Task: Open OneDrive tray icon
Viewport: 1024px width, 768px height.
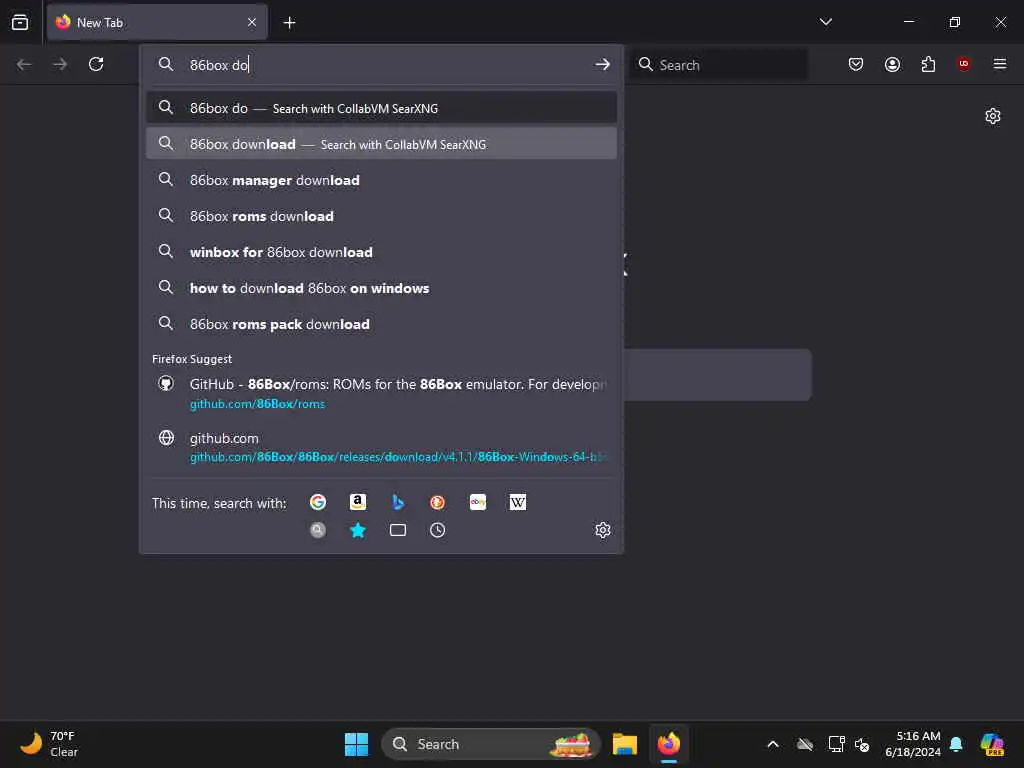Action: pyautogui.click(x=805, y=744)
